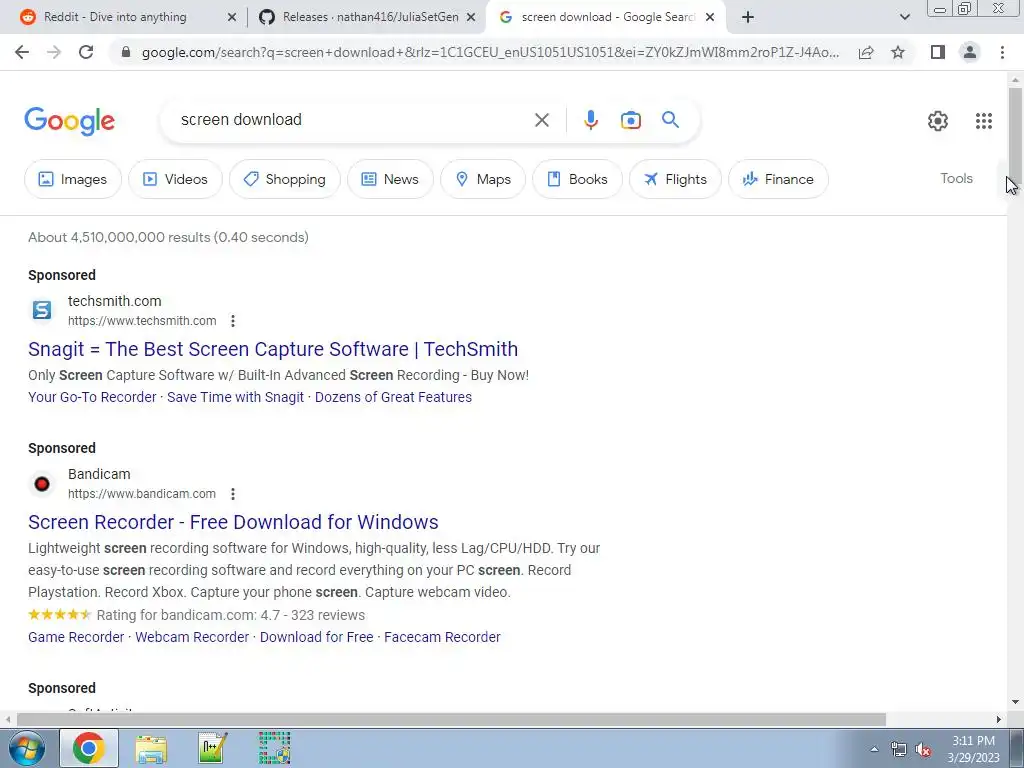Filter results by Videos
The width and height of the screenshot is (1024, 768).
click(175, 179)
